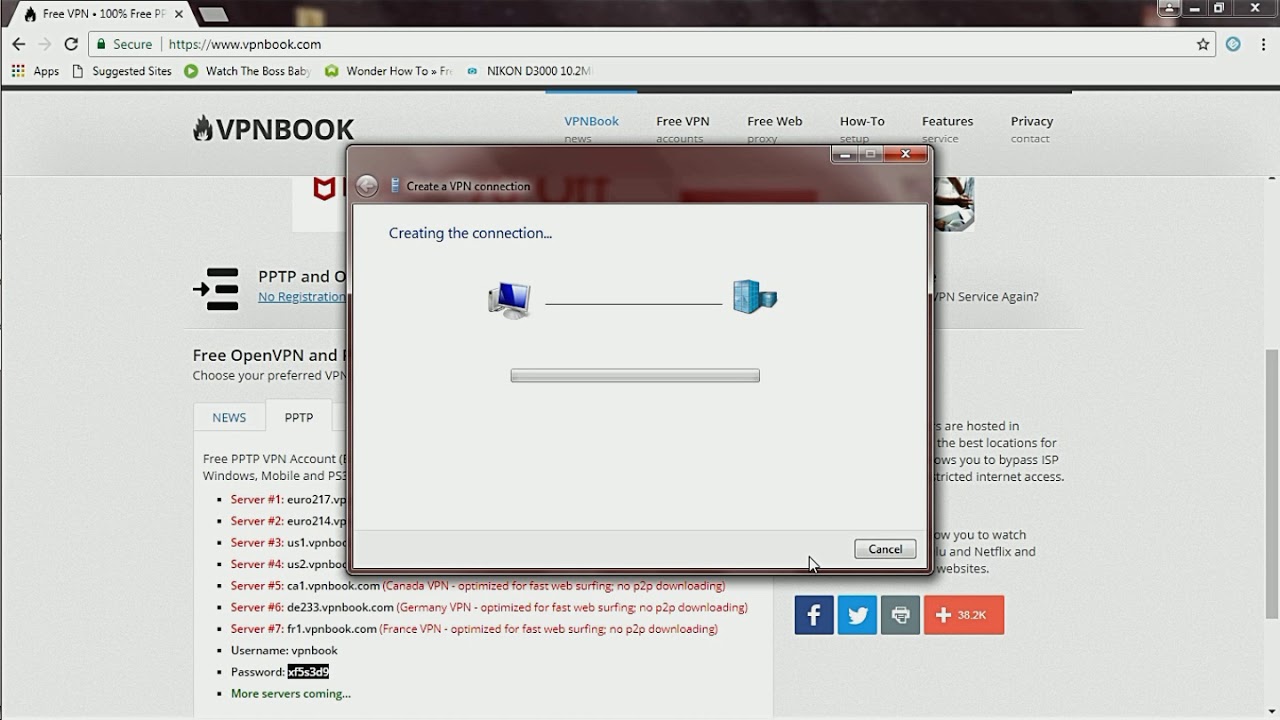Image resolution: width=1280 pixels, height=720 pixels.
Task: Click the server building icon in dialog
Action: tap(754, 296)
